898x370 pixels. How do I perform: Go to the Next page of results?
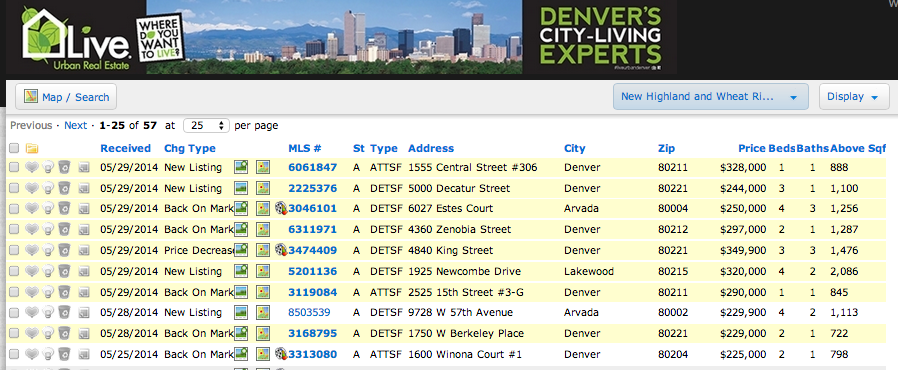click(x=76, y=125)
